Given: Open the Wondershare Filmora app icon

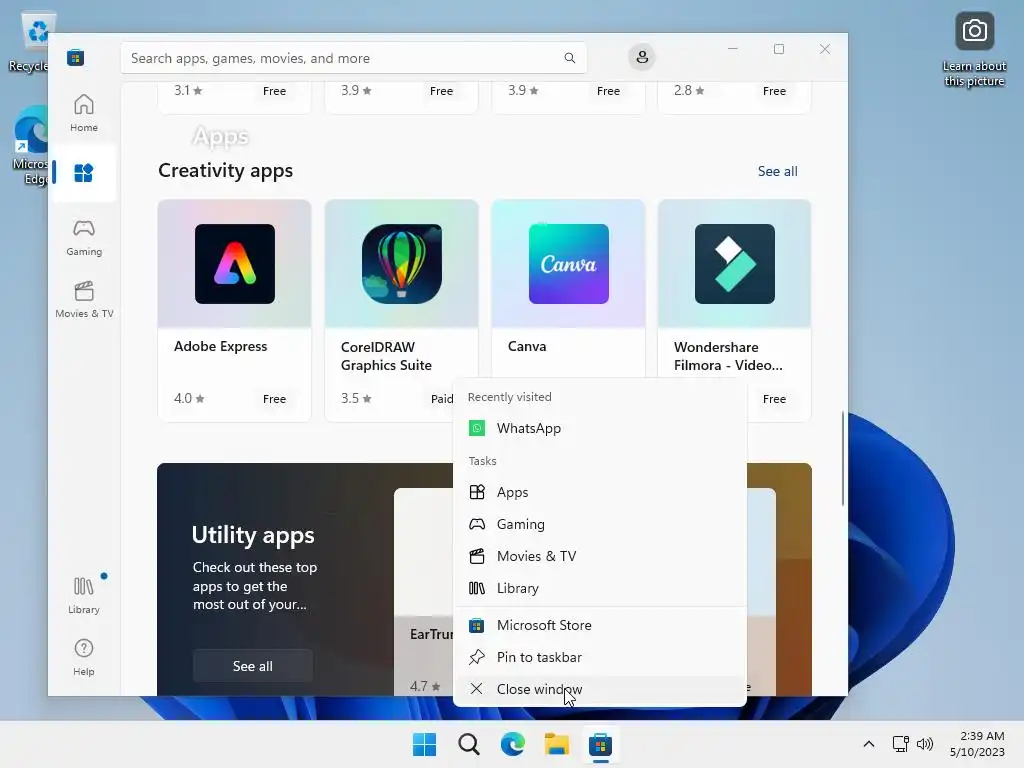Looking at the screenshot, I should (735, 264).
